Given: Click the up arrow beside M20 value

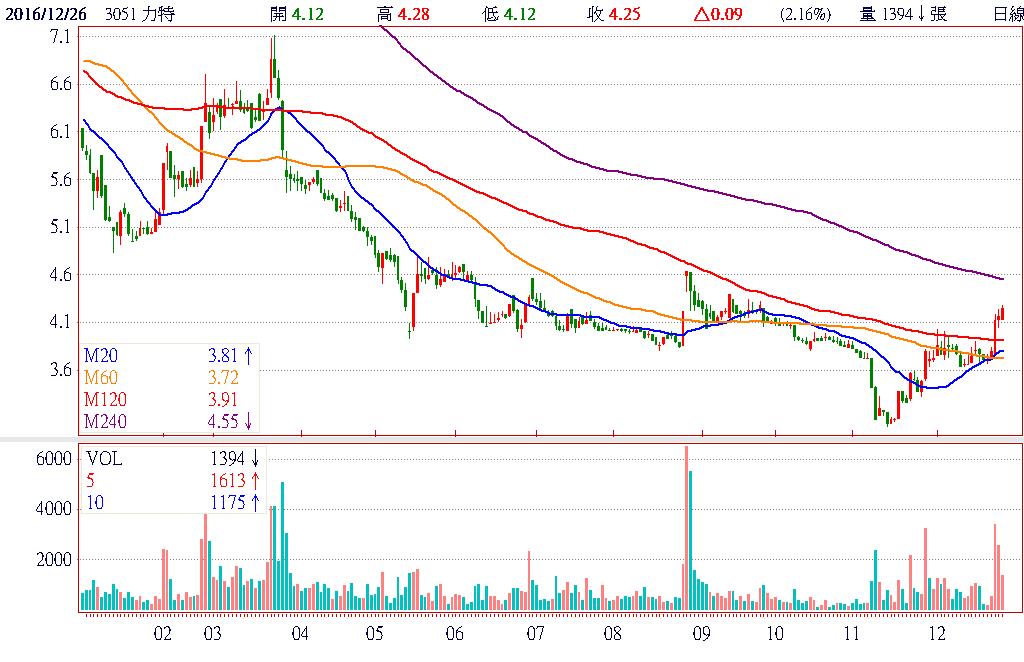Looking at the screenshot, I should coord(248,354).
